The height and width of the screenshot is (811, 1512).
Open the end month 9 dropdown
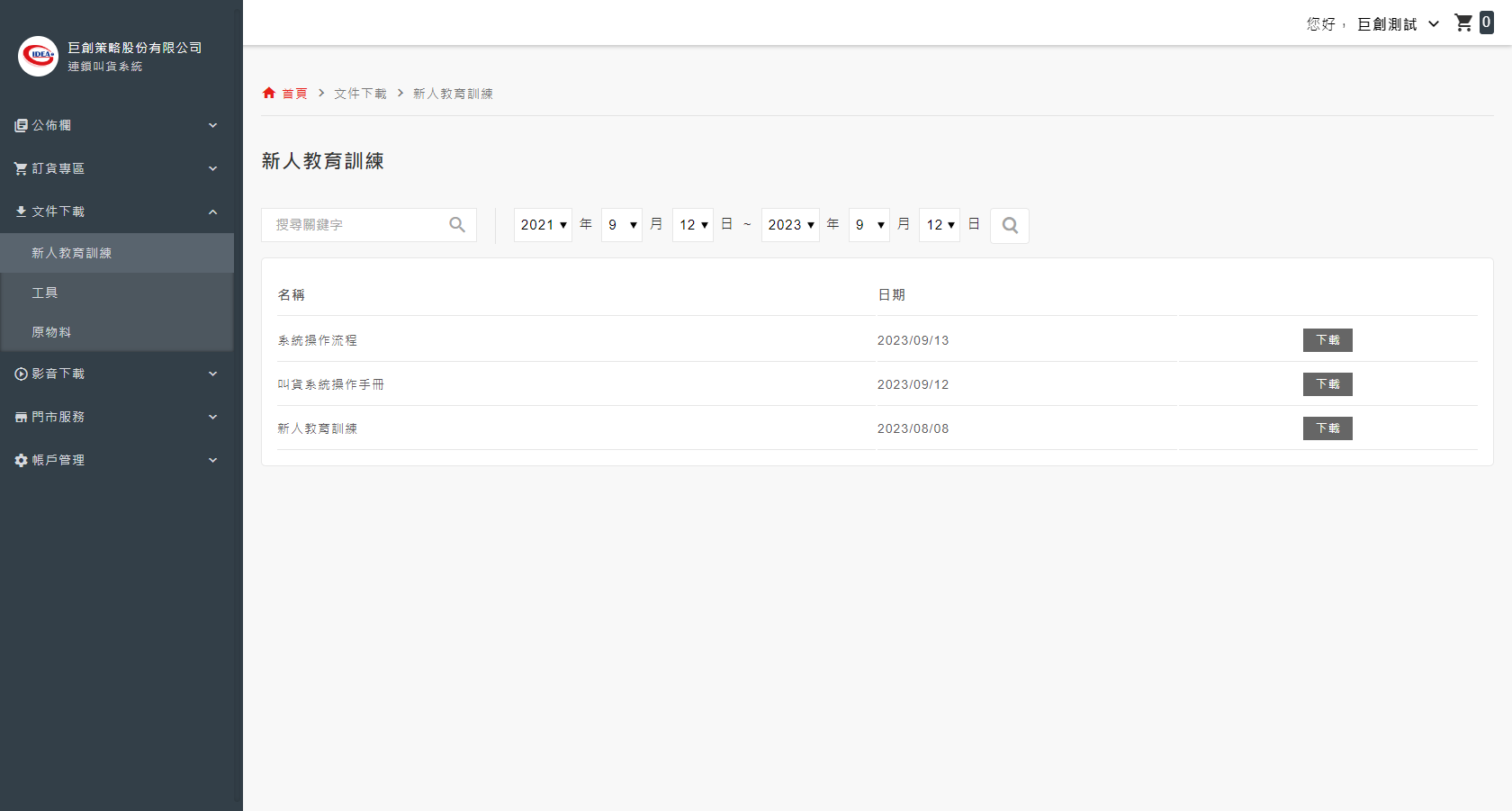[869, 225]
